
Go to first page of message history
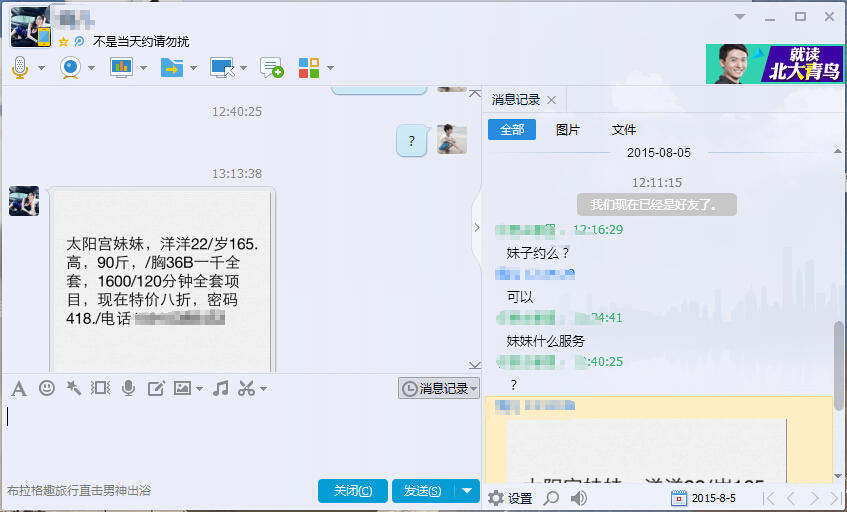(770, 498)
